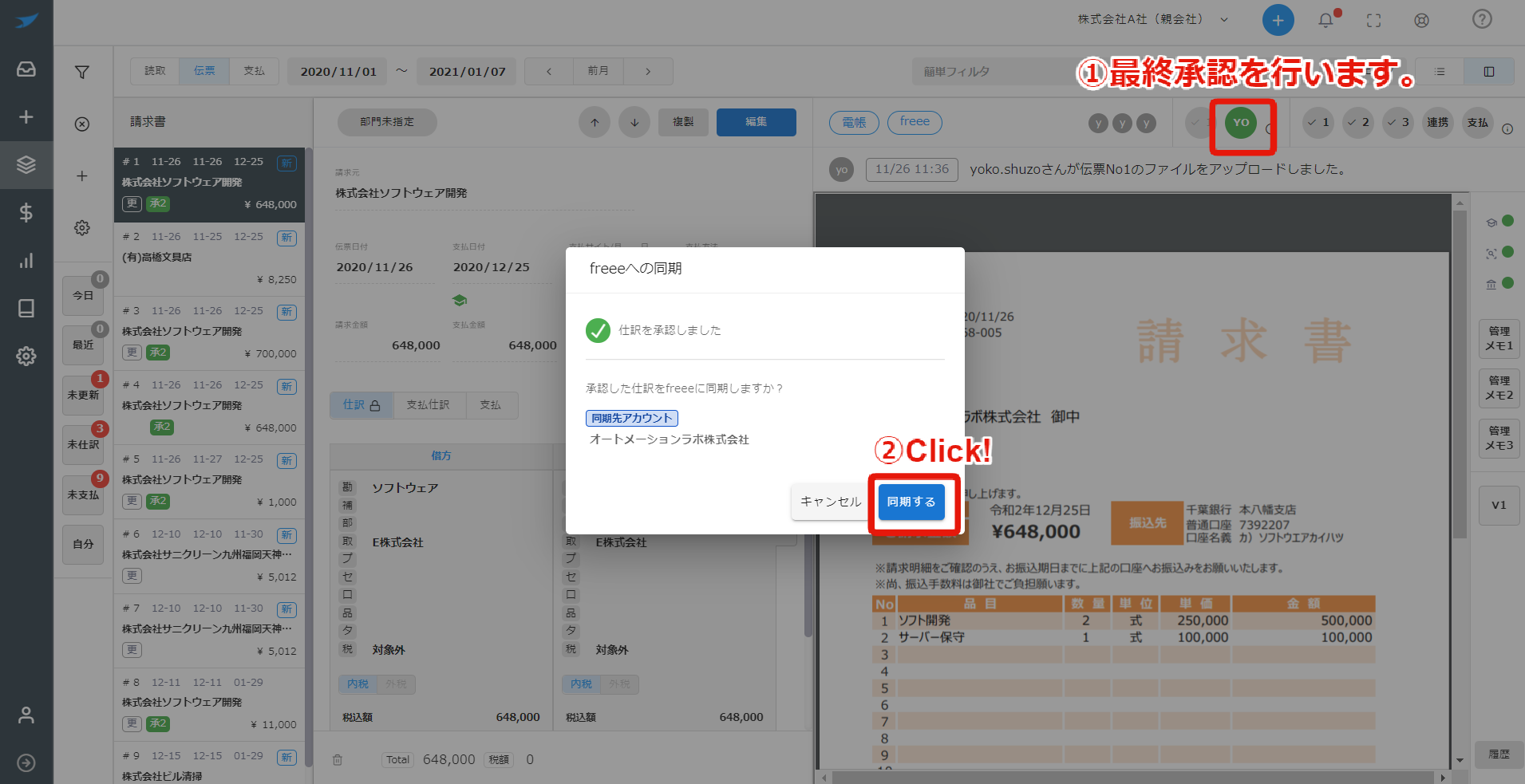Click the 電帳 chip
The width and height of the screenshot is (1525, 784).
[854, 122]
